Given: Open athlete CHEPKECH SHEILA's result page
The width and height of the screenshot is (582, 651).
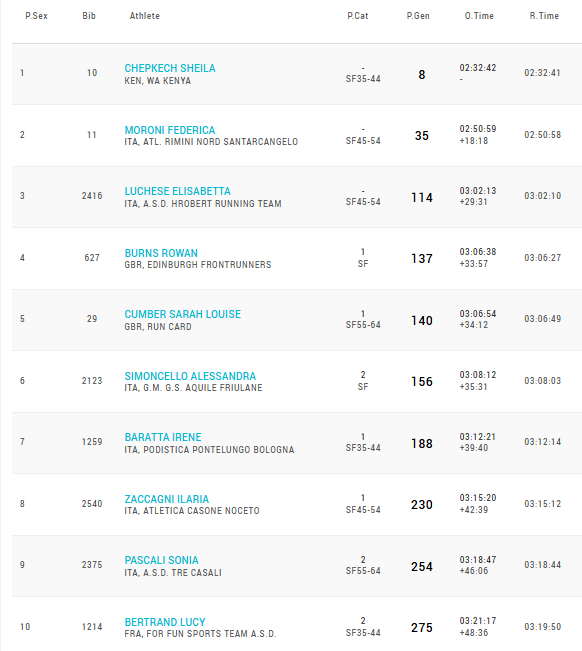Looking at the screenshot, I should [x=170, y=68].
